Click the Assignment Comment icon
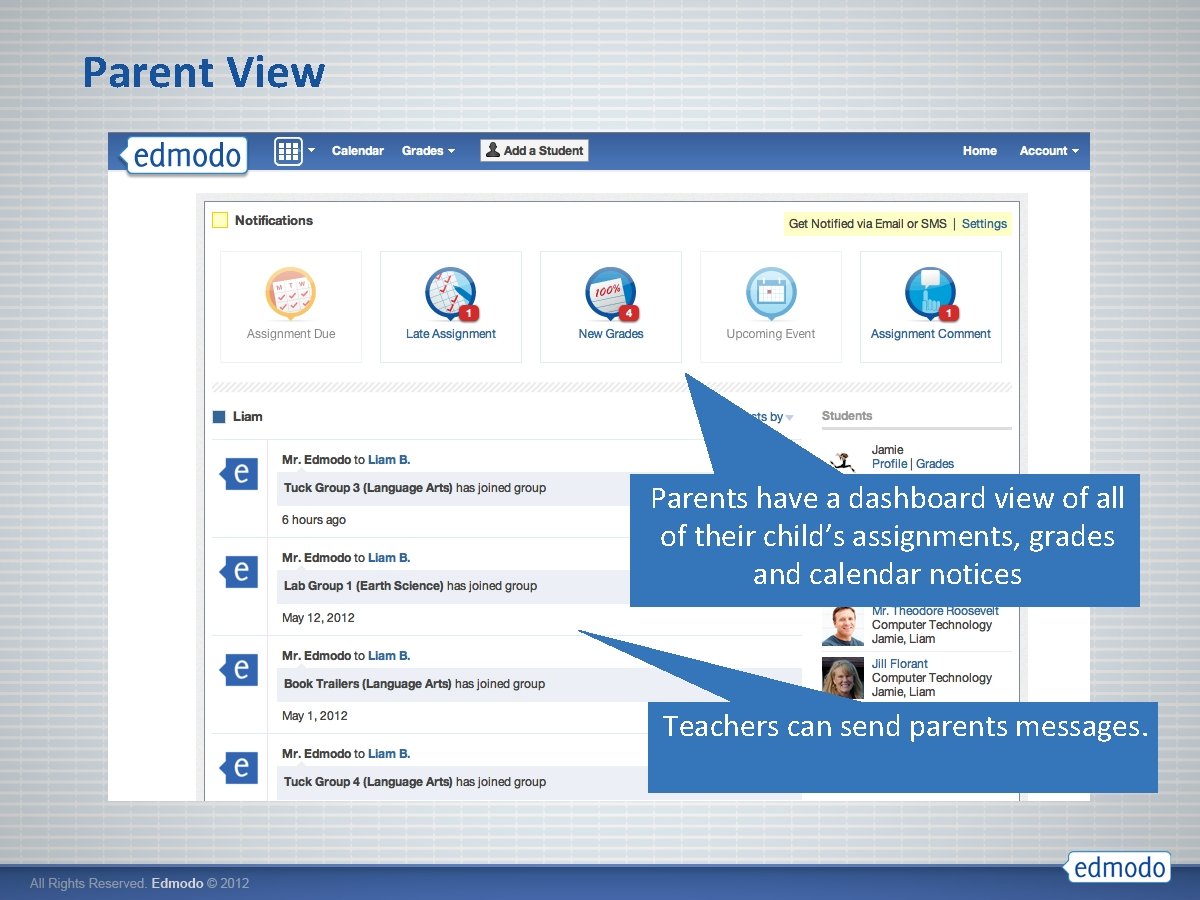This screenshot has height=900, width=1200. click(928, 293)
